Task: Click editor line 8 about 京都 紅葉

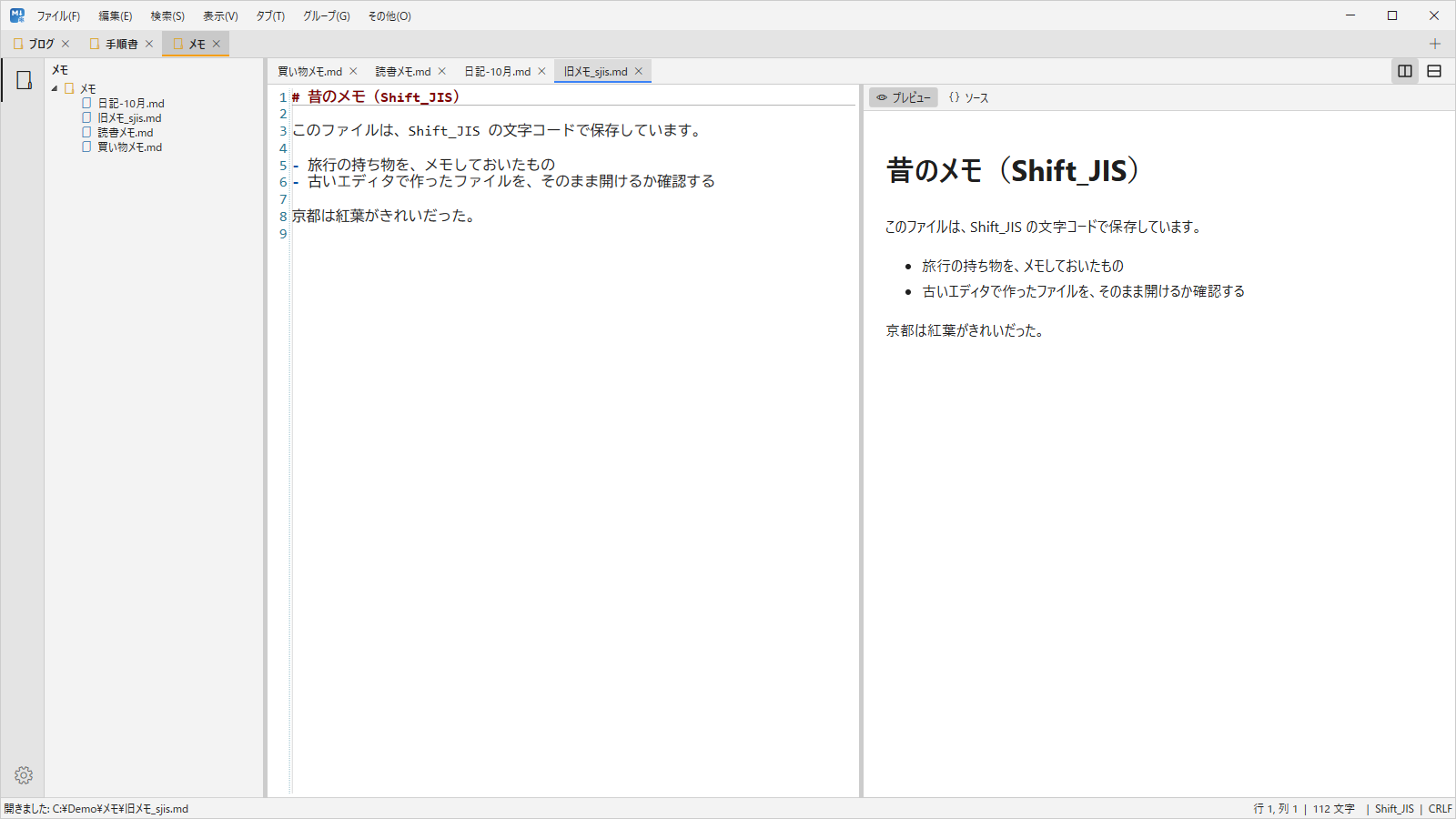Action: pyautogui.click(x=384, y=217)
